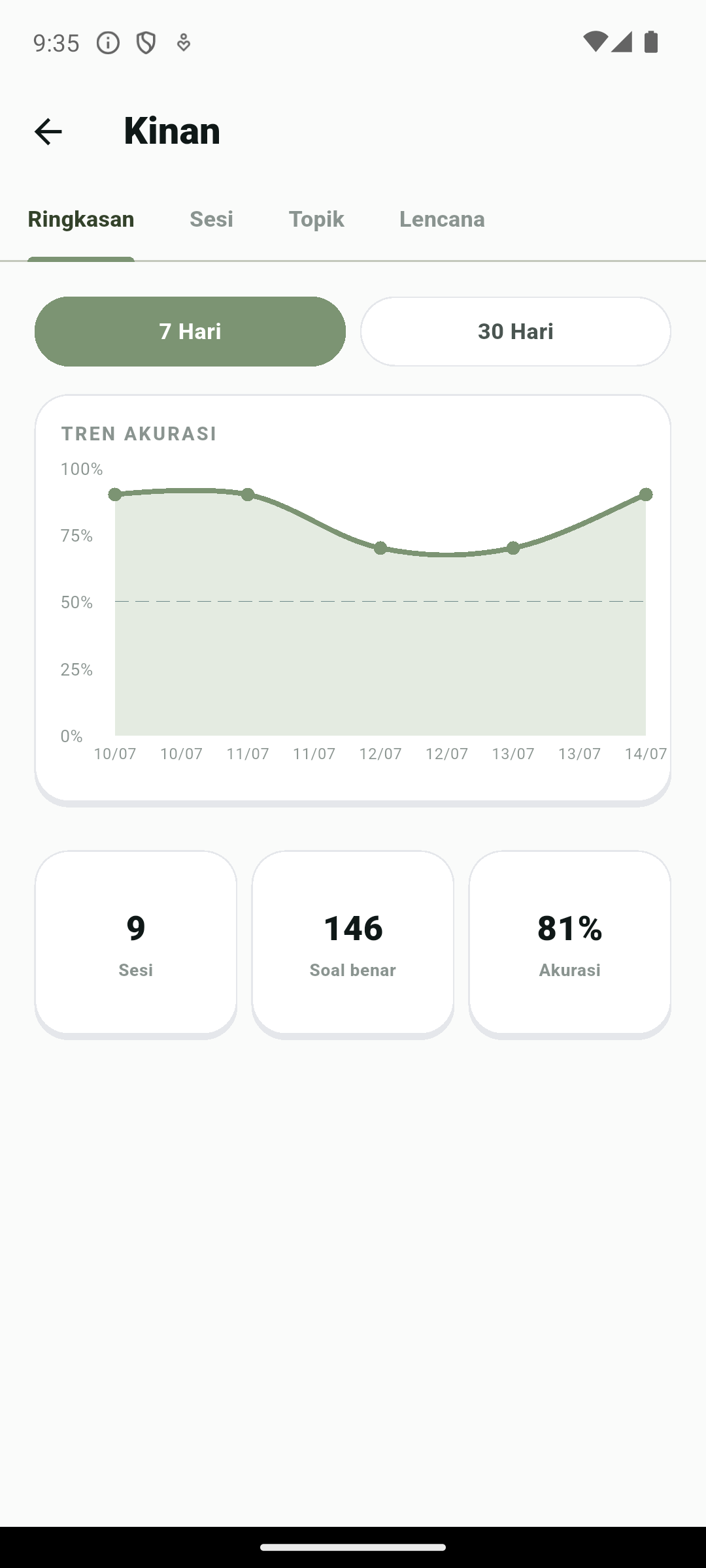
Task: Tap the download indicator status icon
Action: (x=184, y=43)
